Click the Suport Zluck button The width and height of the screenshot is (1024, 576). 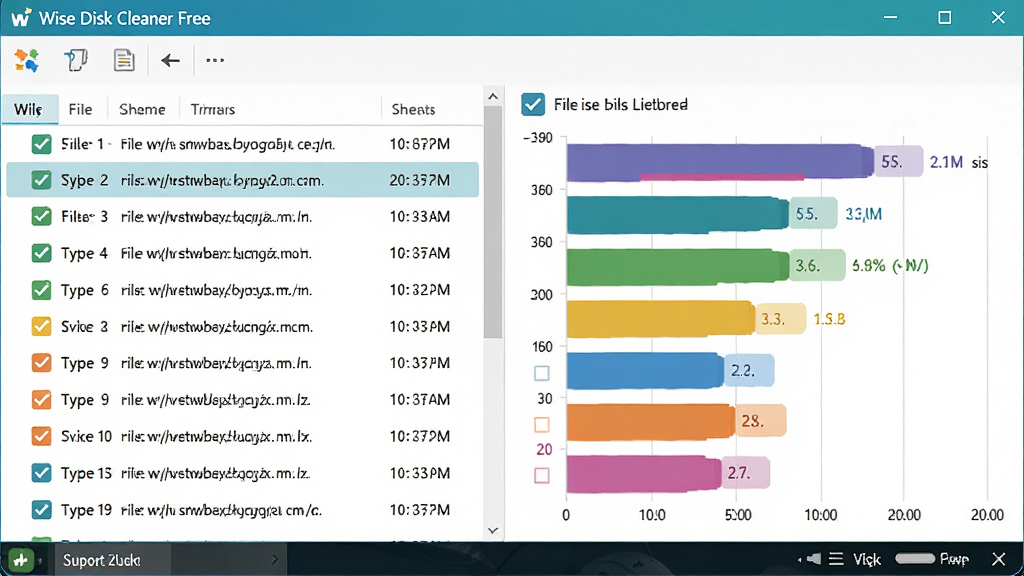[170, 560]
